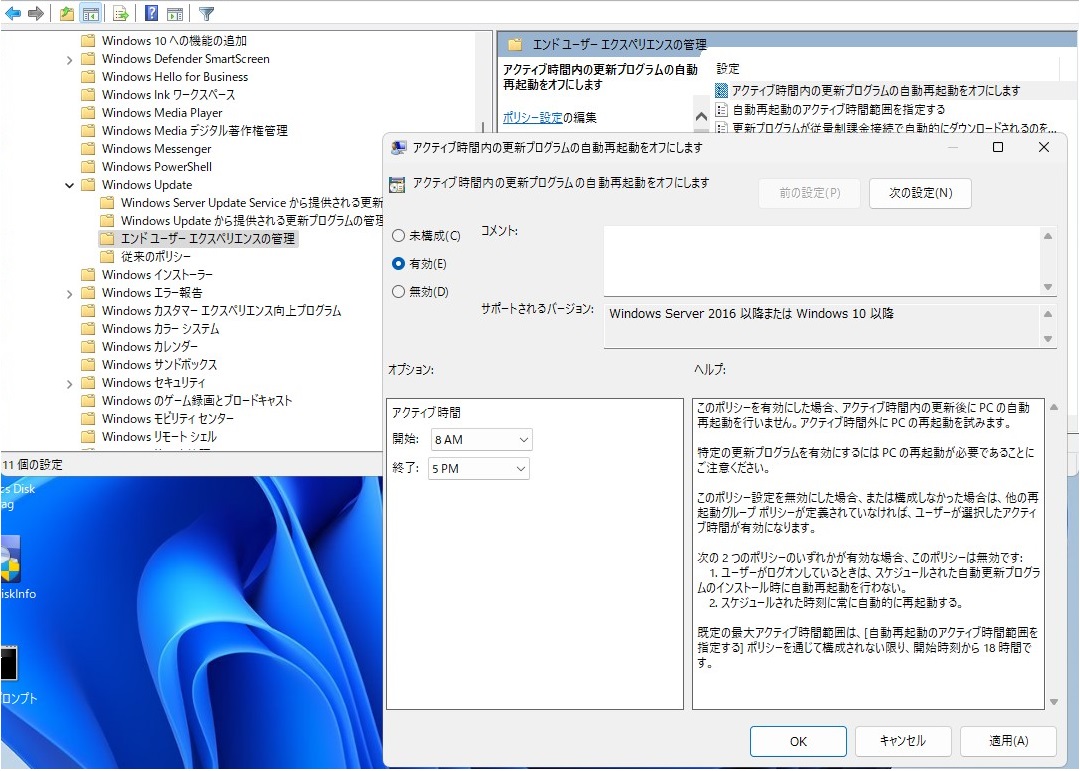Open Help with the question mark icon
The width and height of the screenshot is (1080, 771).
point(151,13)
